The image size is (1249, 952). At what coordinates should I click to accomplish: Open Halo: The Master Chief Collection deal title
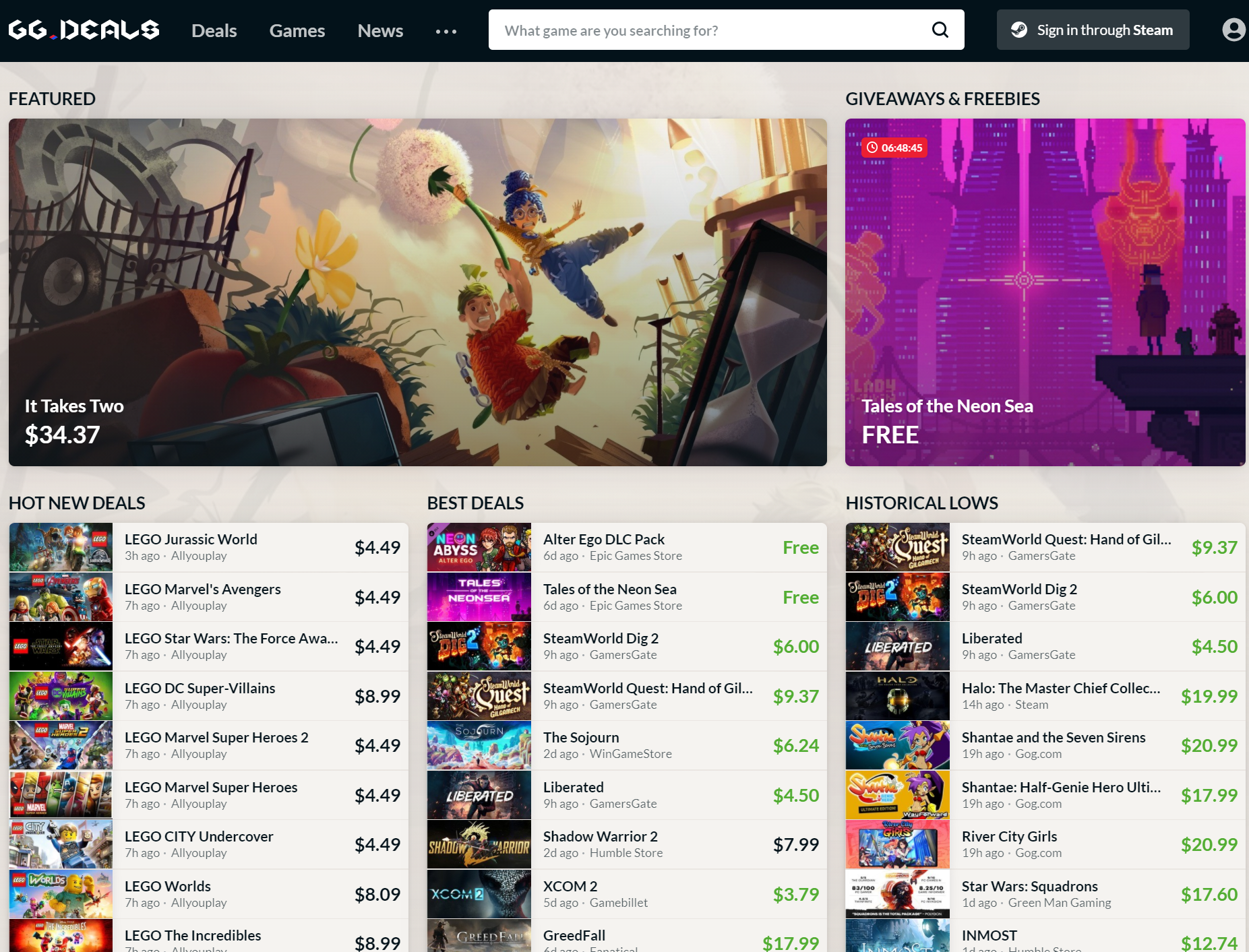pos(1061,688)
